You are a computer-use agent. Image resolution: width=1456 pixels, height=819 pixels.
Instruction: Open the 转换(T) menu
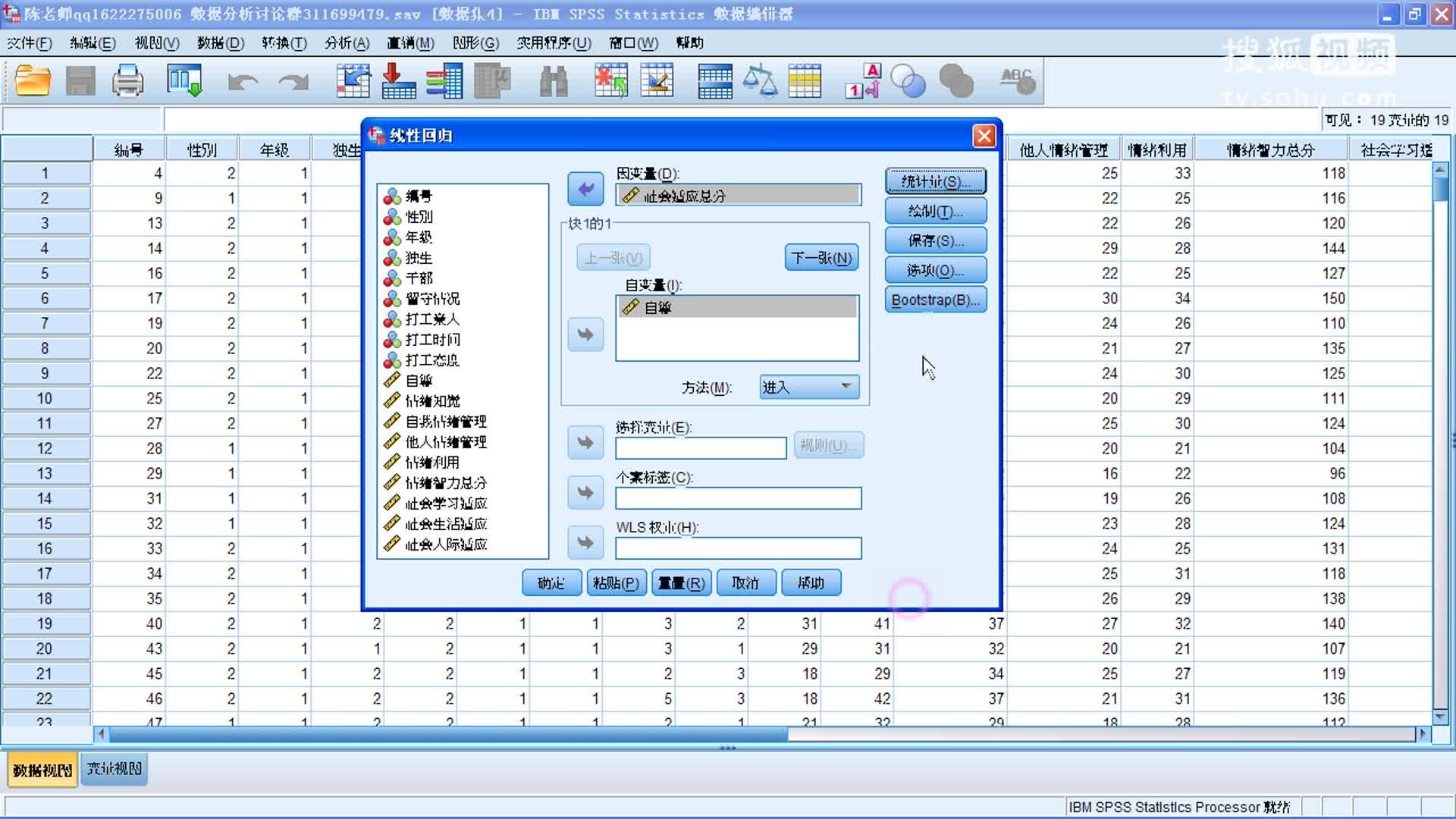coord(284,43)
